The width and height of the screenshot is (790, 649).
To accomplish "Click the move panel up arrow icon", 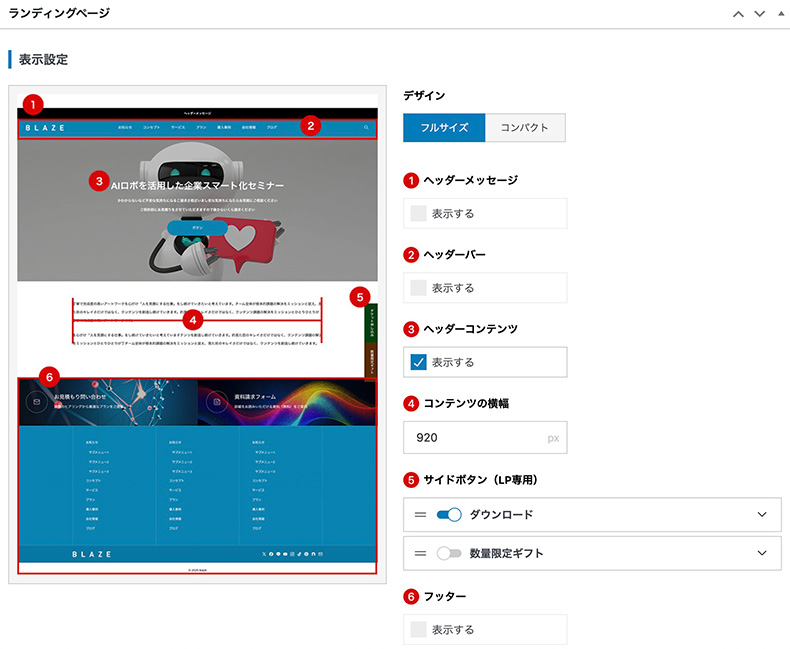I will click(738, 14).
